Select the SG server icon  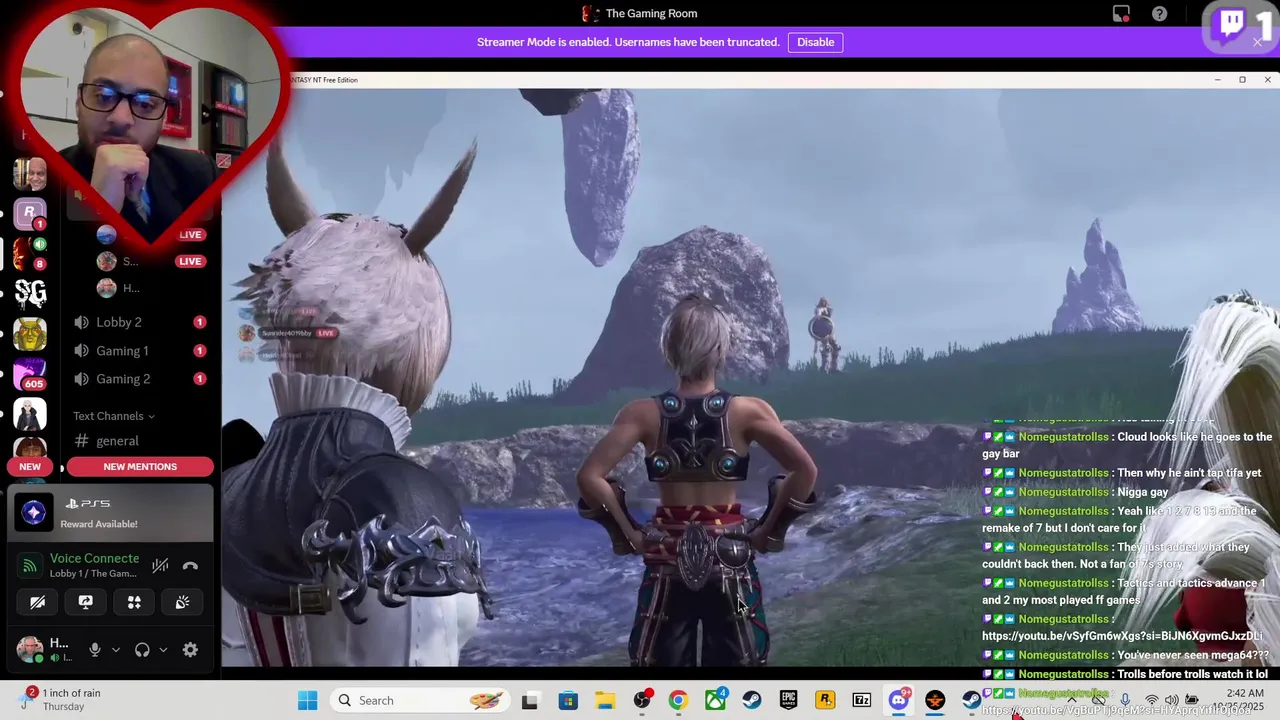(x=29, y=293)
